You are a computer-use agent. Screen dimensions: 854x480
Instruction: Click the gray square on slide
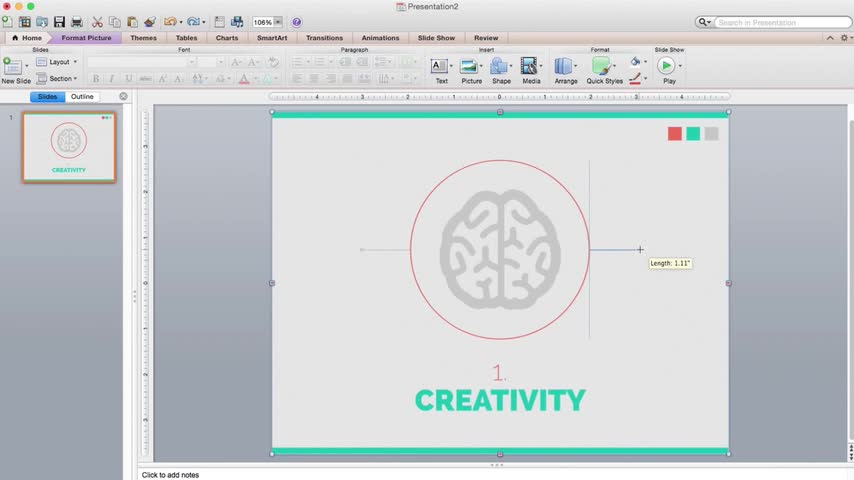[711, 133]
